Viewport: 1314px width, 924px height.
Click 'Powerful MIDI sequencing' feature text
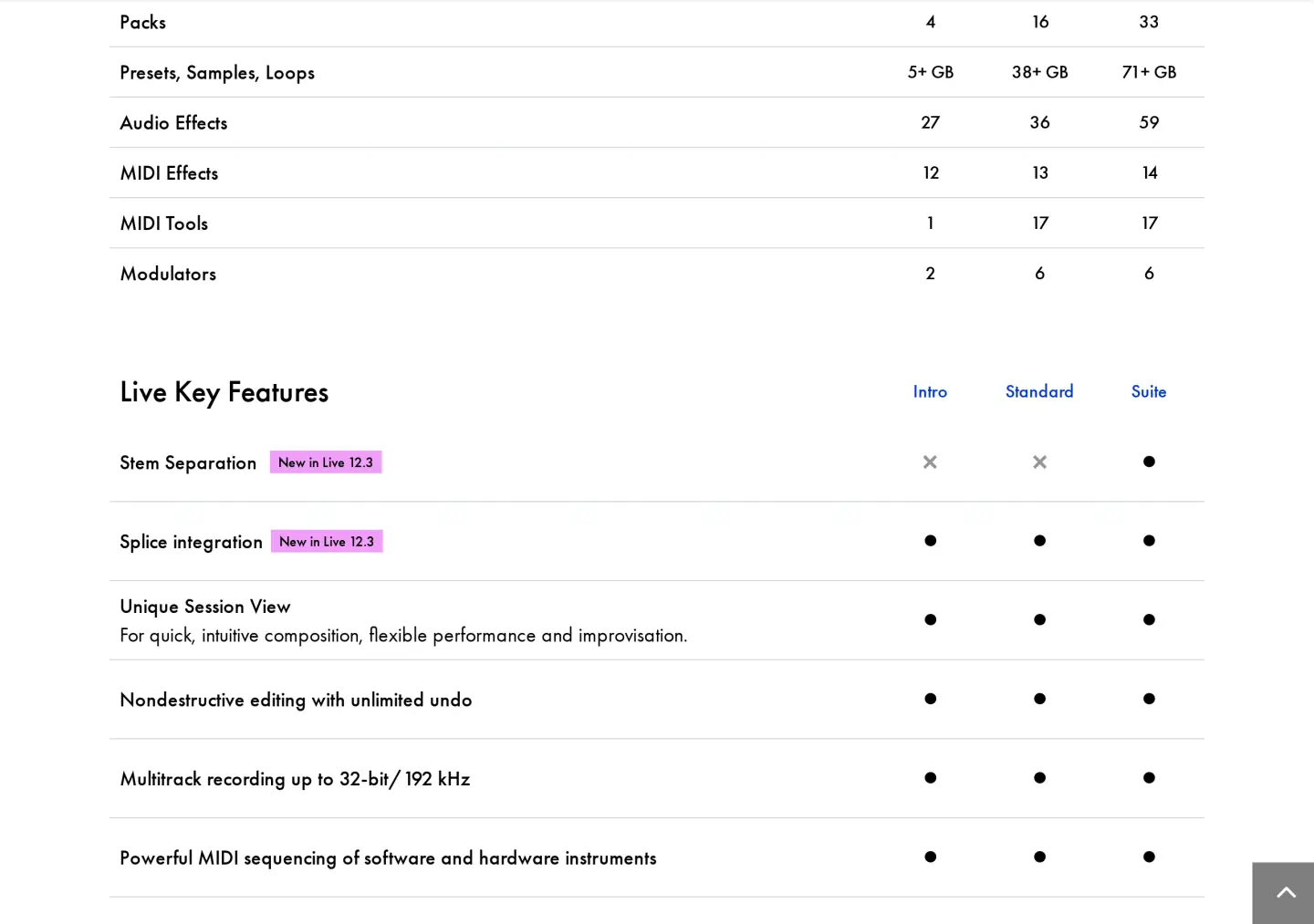click(x=388, y=858)
